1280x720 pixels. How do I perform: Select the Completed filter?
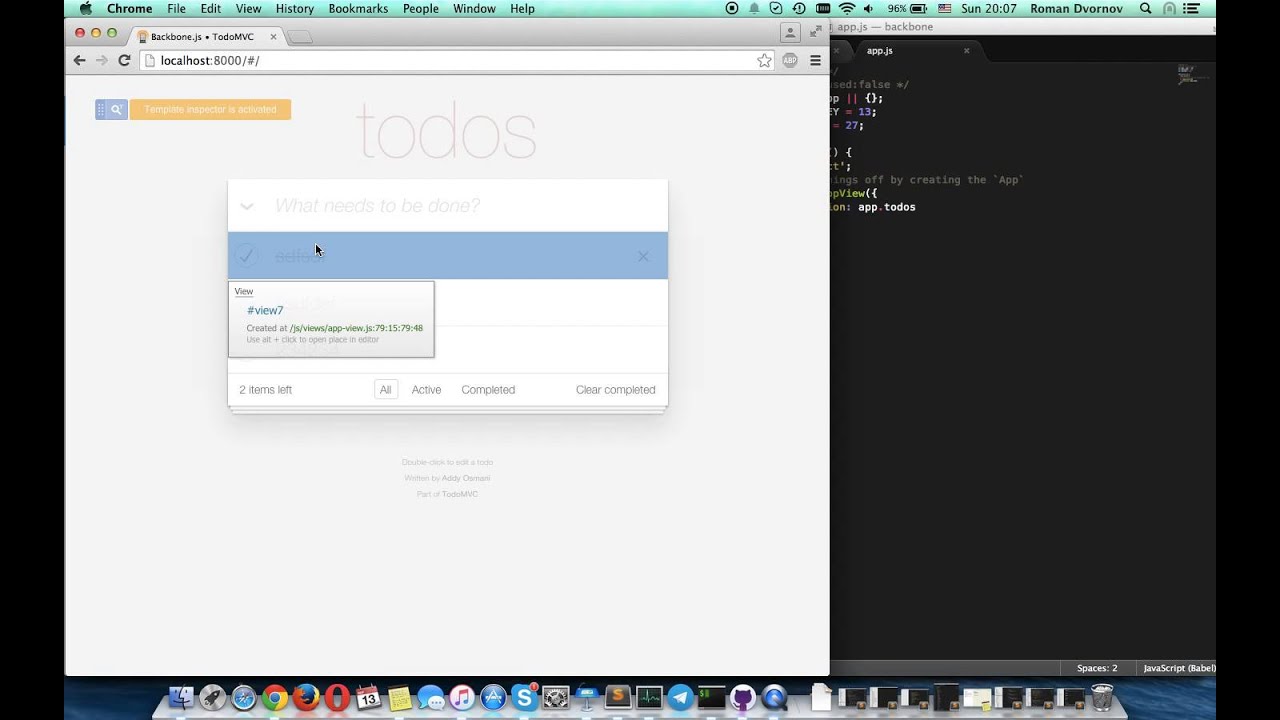pos(488,390)
